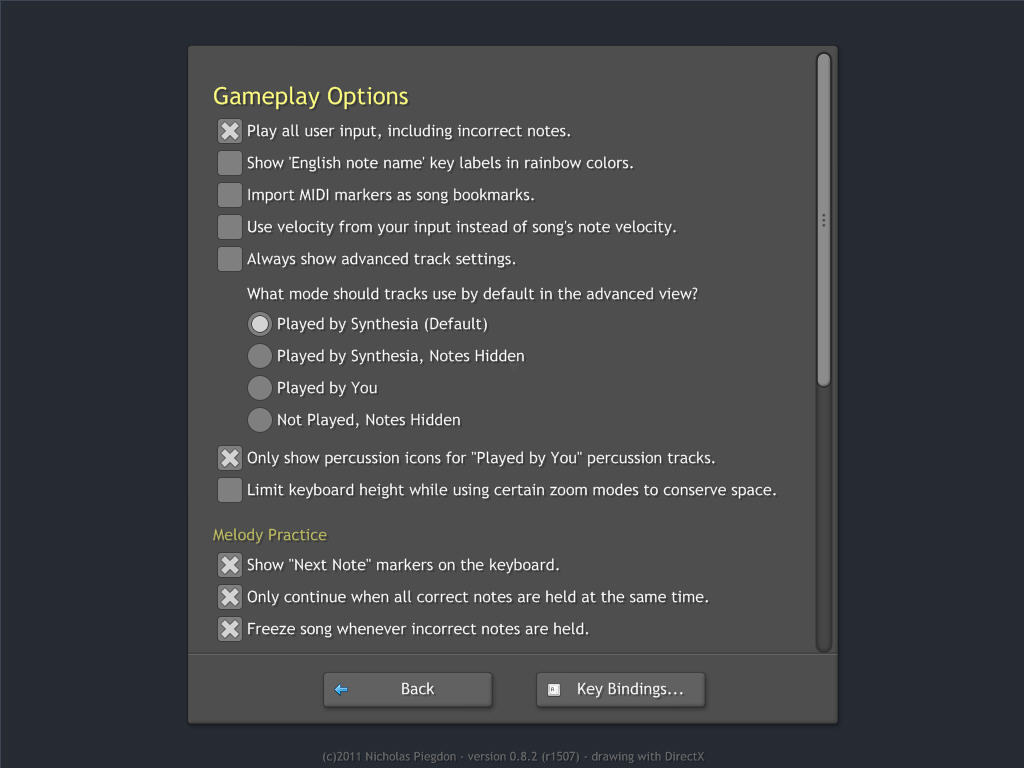Viewport: 1024px width, 768px height.
Task: Turn off 'Show Next Note markers'
Action: click(x=230, y=565)
